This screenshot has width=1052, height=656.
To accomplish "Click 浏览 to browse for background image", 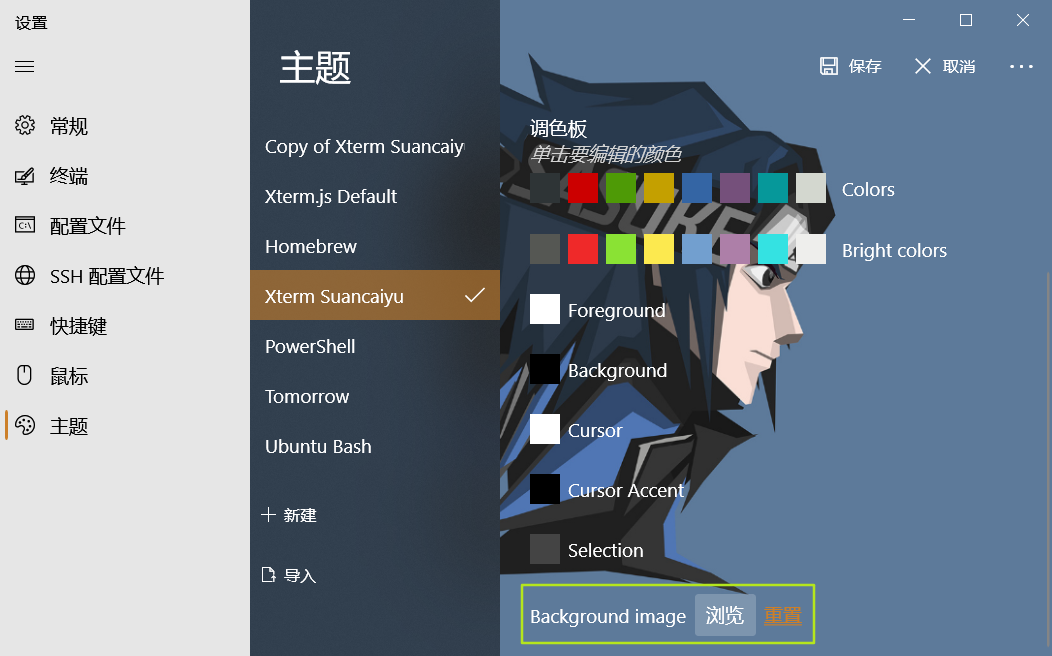I will tap(725, 616).
